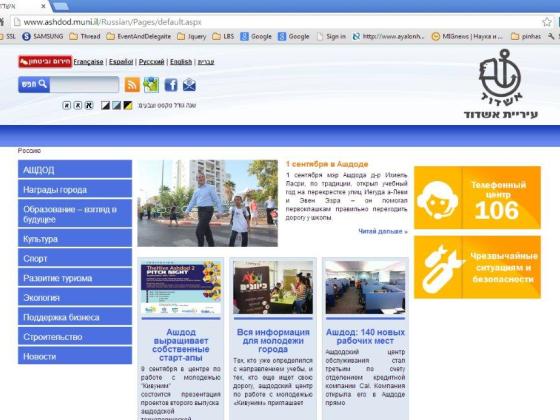The width and height of the screenshot is (560, 420).
Task: Open the Новости menu item
Action: [x=75, y=356]
